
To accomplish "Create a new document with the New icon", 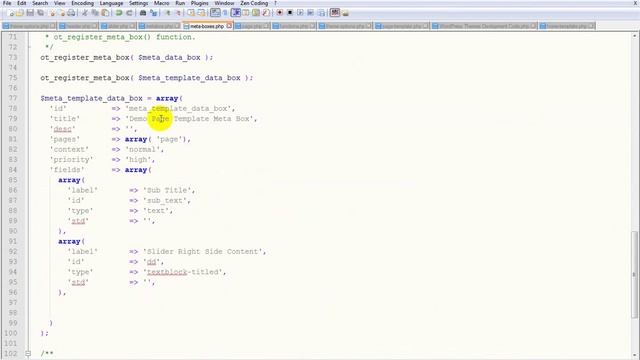I will (11, 13).
